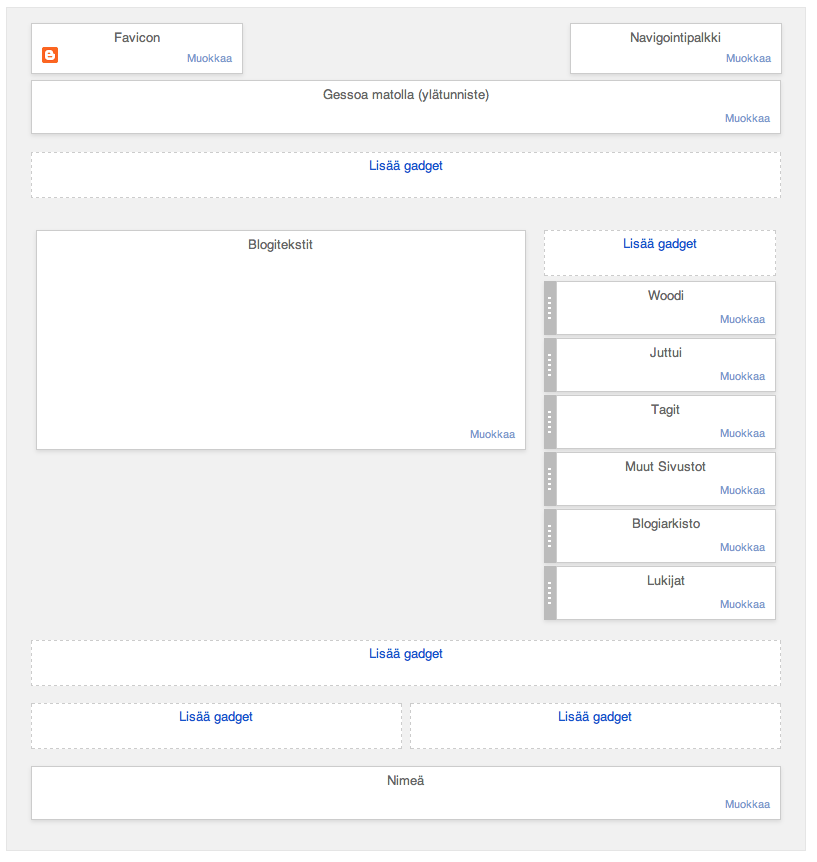The image size is (817, 862).
Task: Grab the drag handle of the Woodi gadget
Action: point(550,308)
